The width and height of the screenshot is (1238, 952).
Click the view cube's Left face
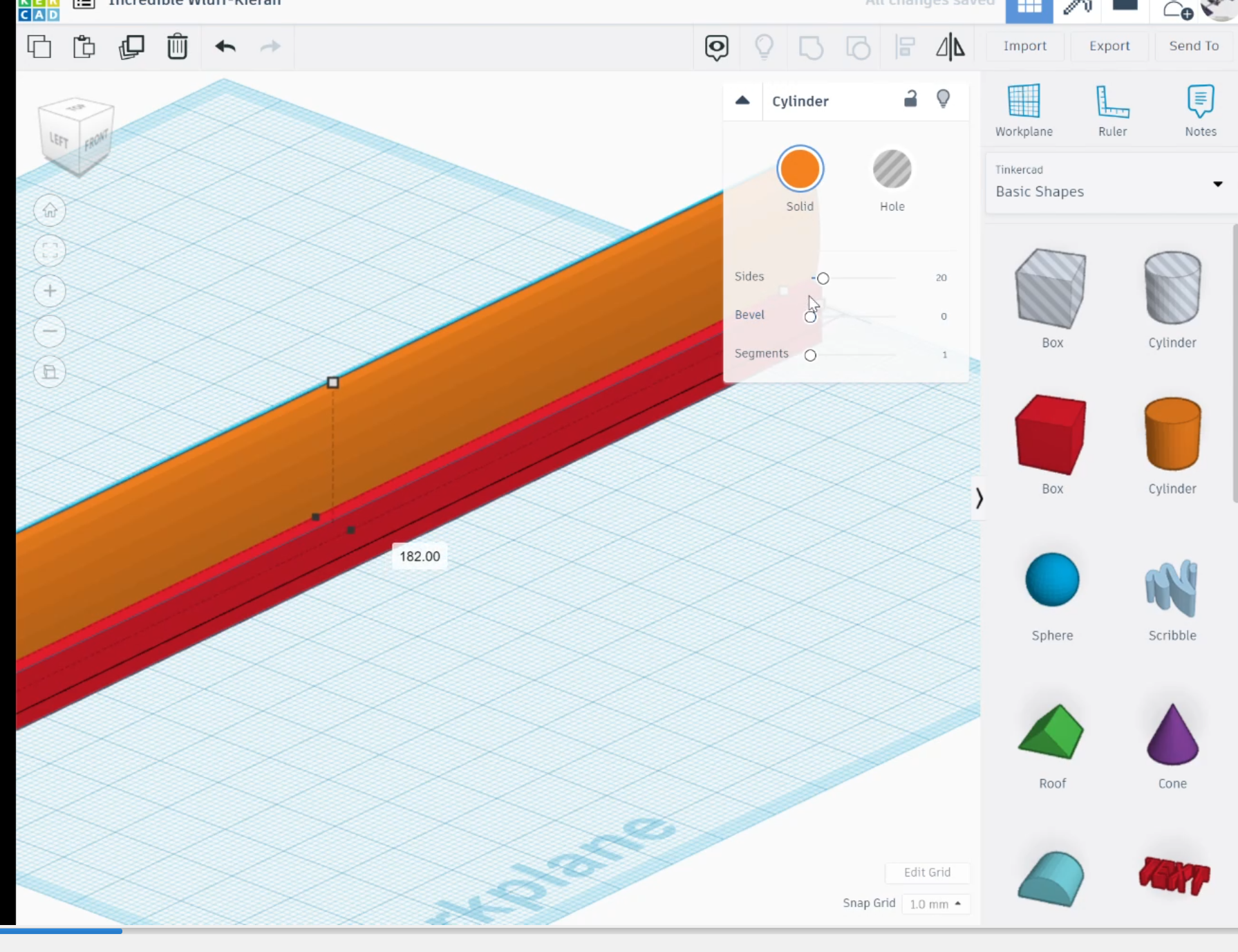(59, 140)
